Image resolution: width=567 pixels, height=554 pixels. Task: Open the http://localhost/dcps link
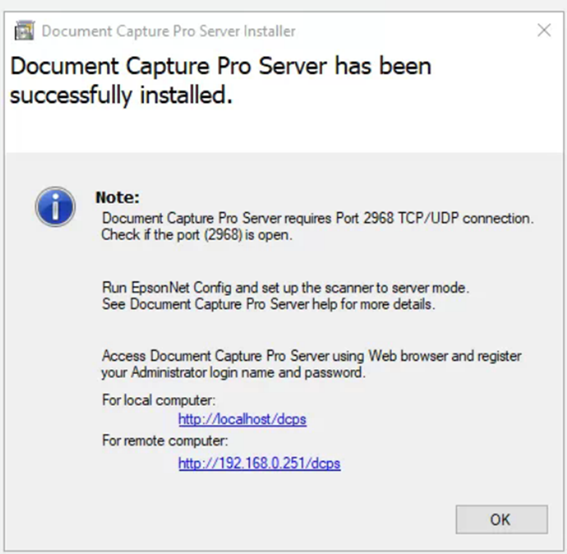pyautogui.click(x=242, y=419)
